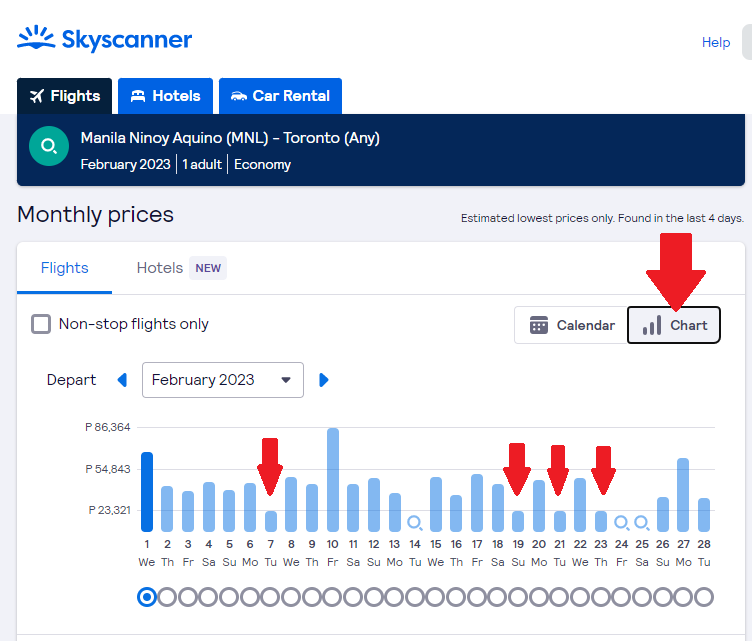This screenshot has height=641, width=752.
Task: Select the price bar for day 27
Action: click(x=683, y=495)
